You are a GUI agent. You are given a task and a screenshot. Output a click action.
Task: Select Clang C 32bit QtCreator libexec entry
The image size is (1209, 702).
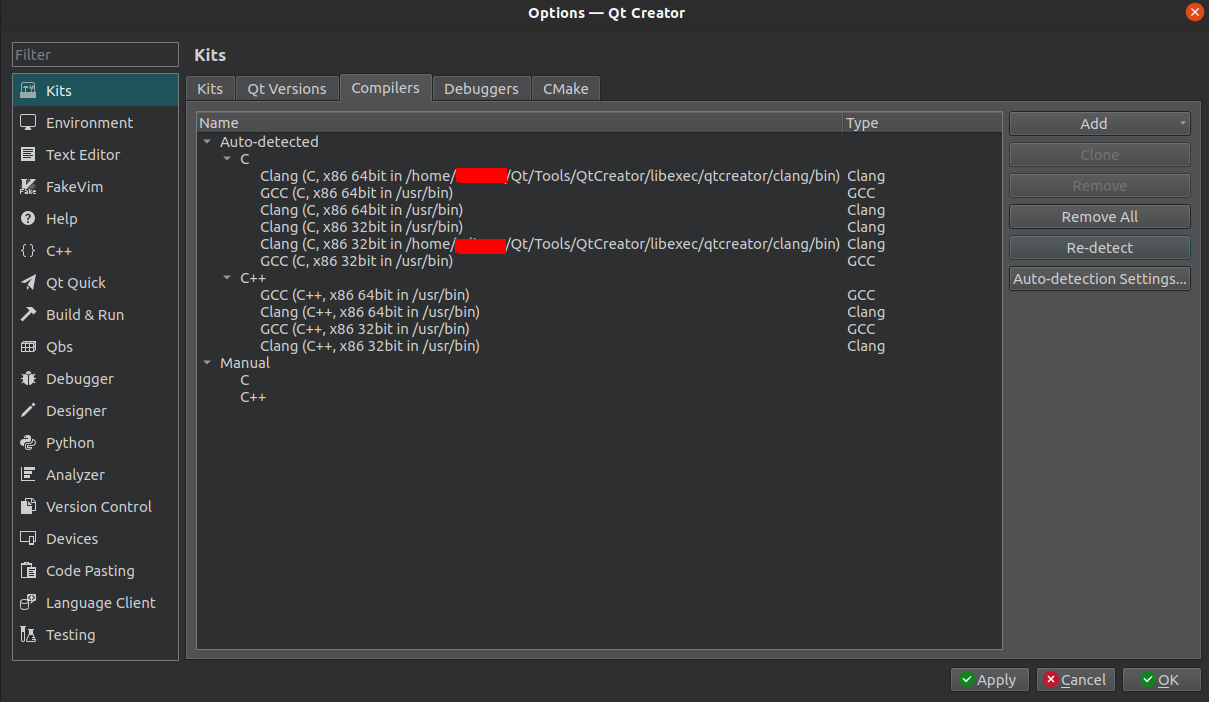(550, 244)
